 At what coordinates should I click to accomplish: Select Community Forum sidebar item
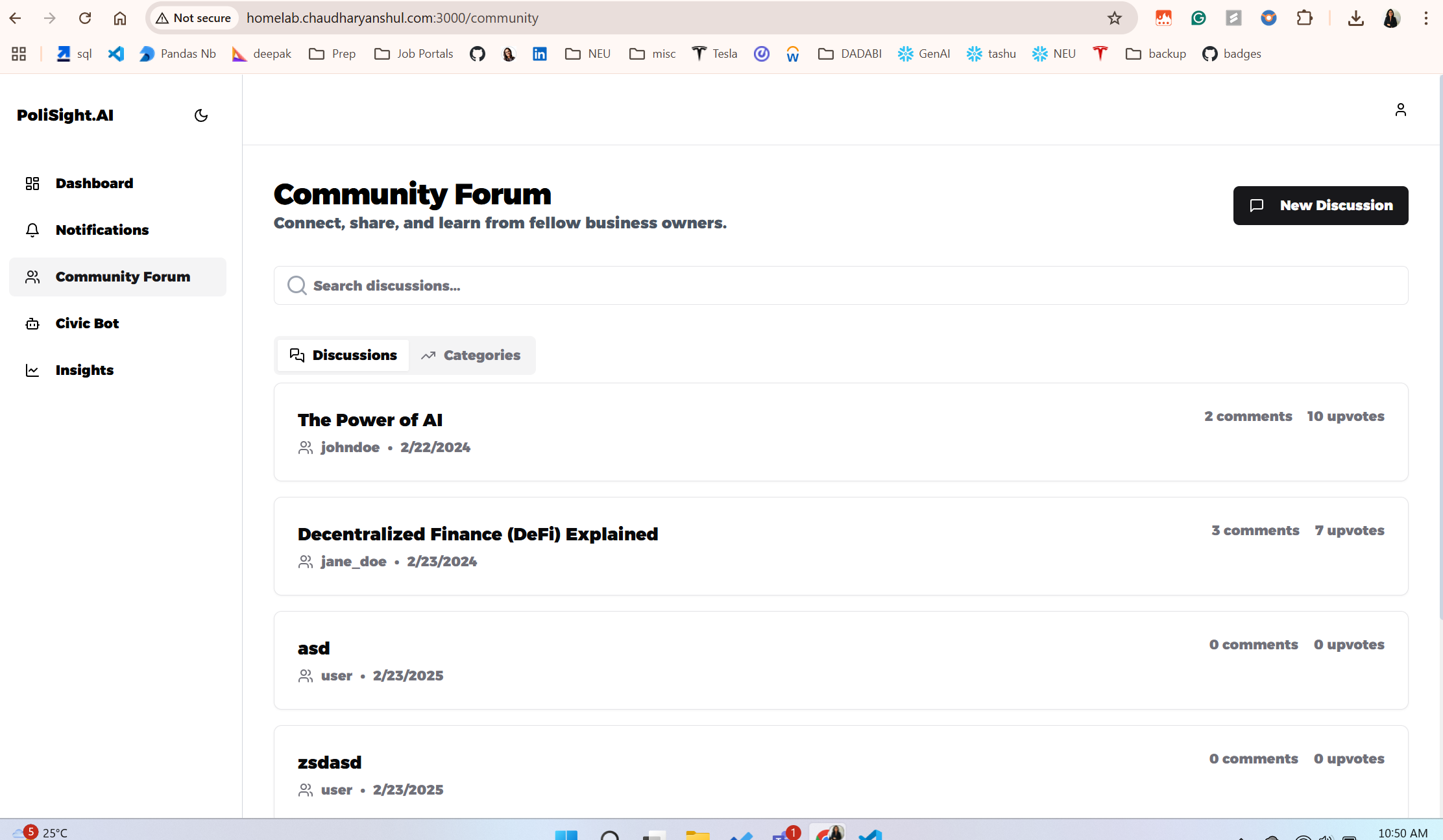click(x=123, y=277)
